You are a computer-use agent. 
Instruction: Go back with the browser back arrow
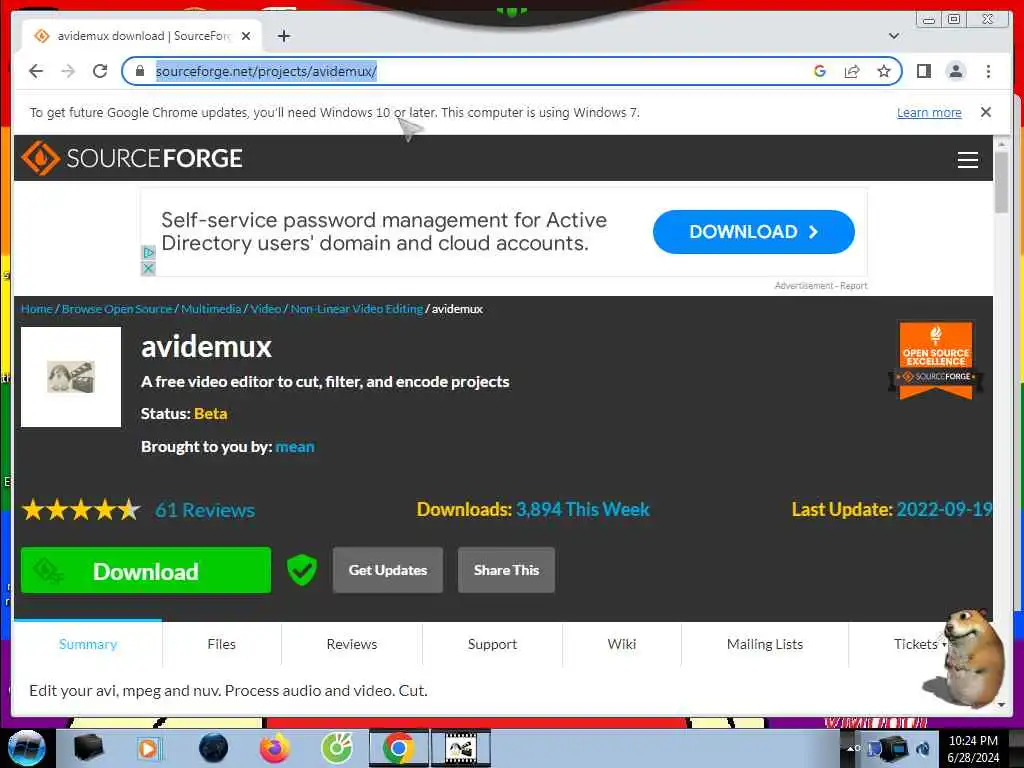(36, 71)
